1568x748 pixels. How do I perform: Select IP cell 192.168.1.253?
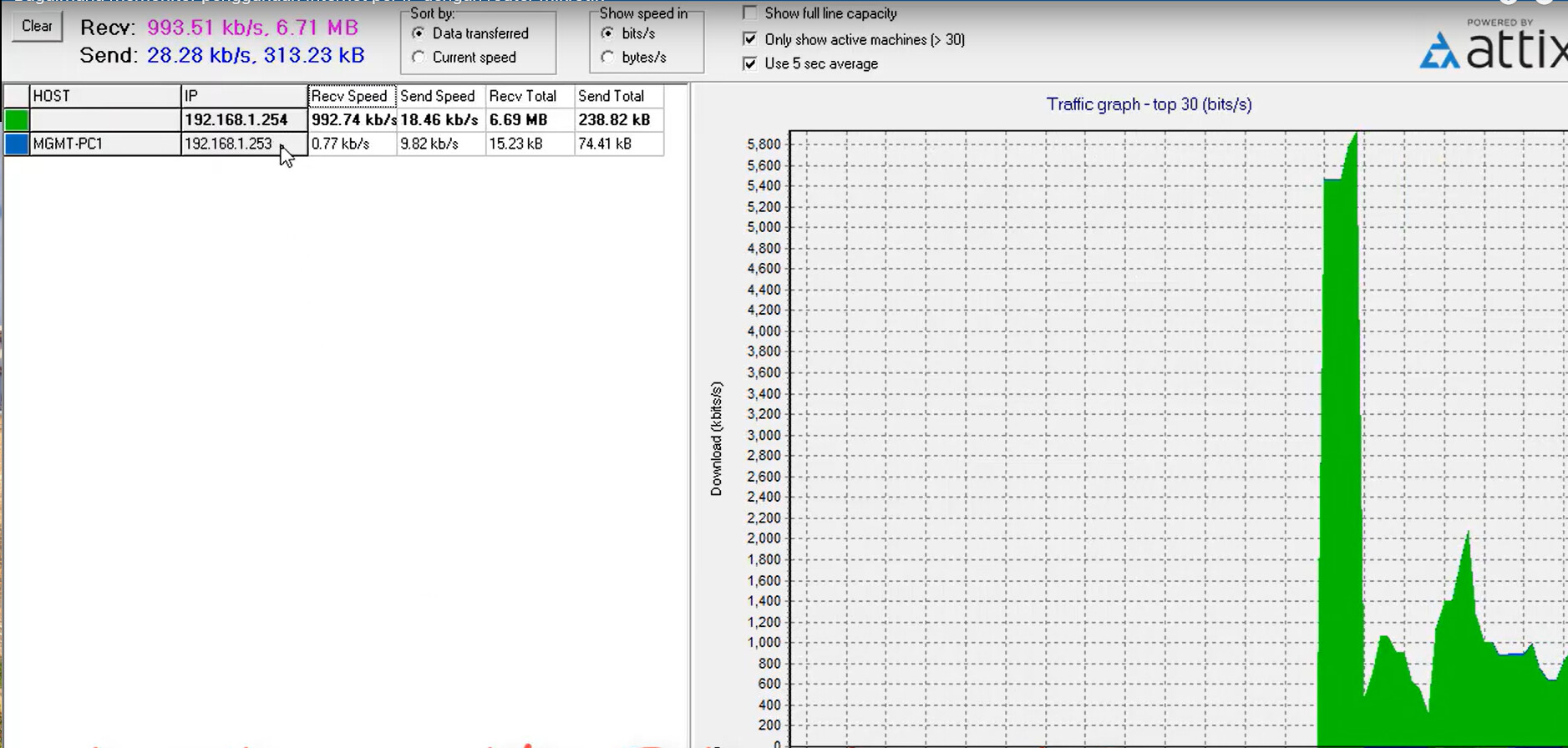(244, 144)
